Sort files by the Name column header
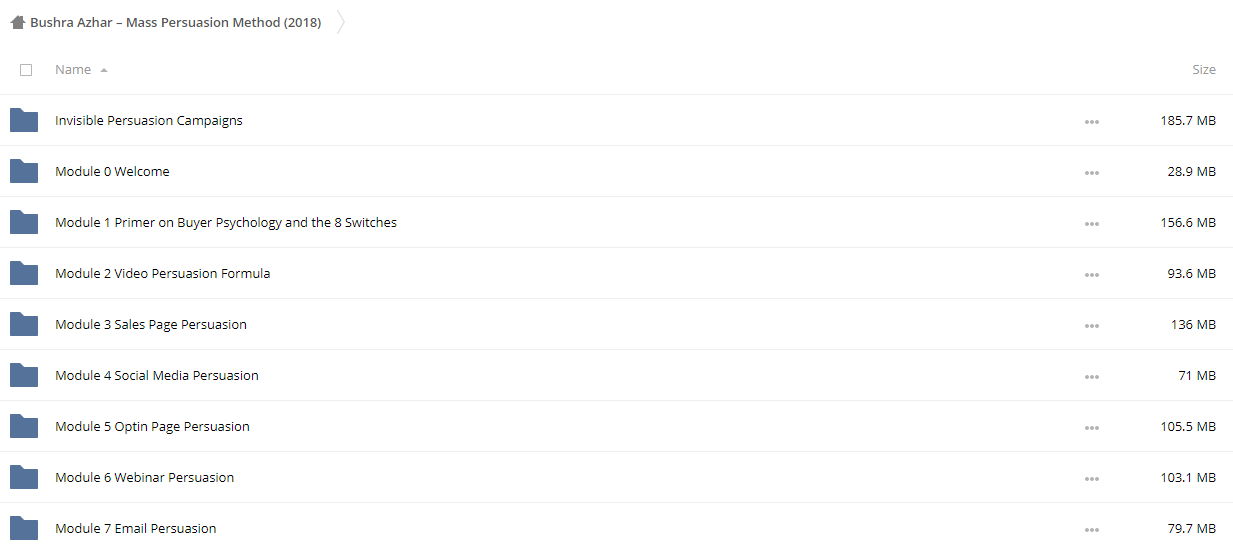This screenshot has width=1233, height=552. (x=73, y=70)
